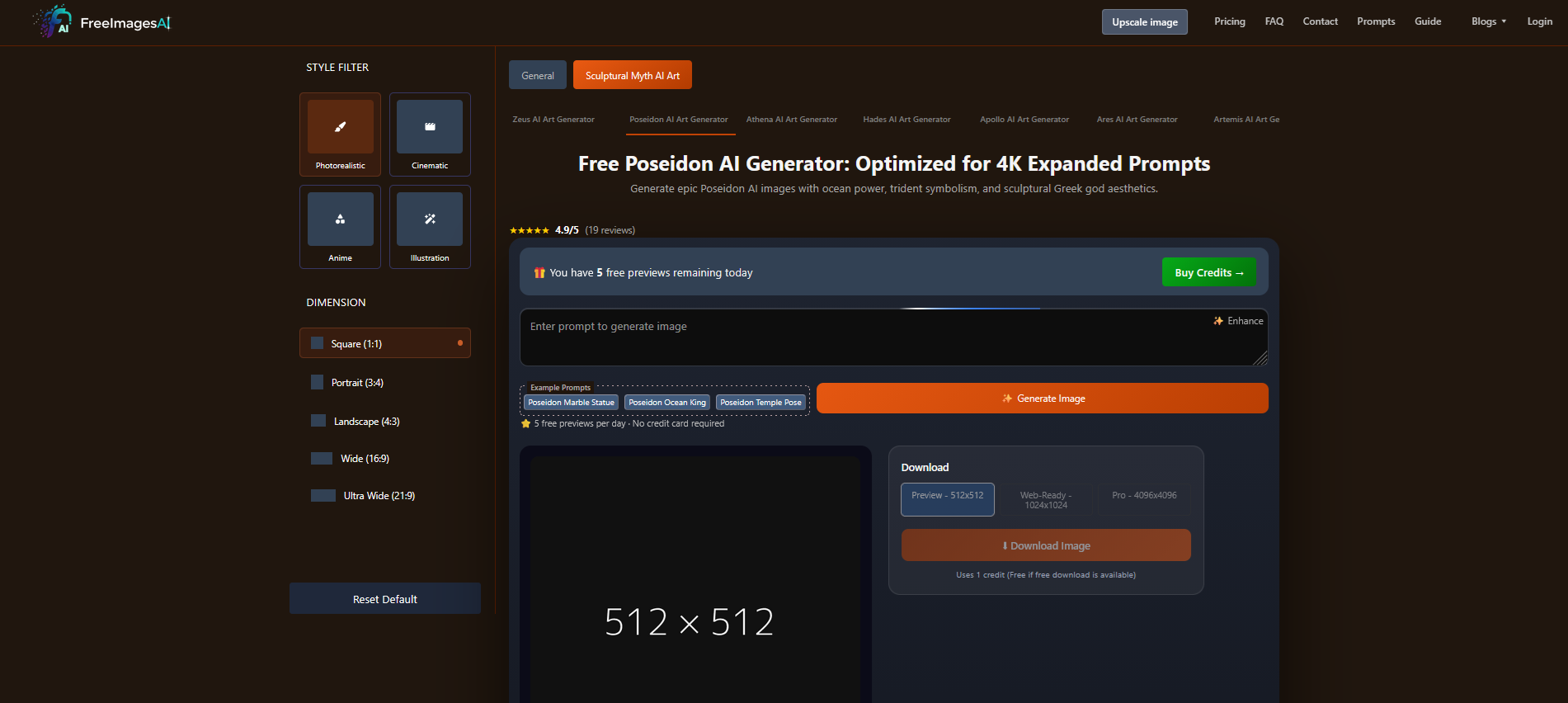Select Web-Ready - 1024x1024 download size

[1046, 499]
